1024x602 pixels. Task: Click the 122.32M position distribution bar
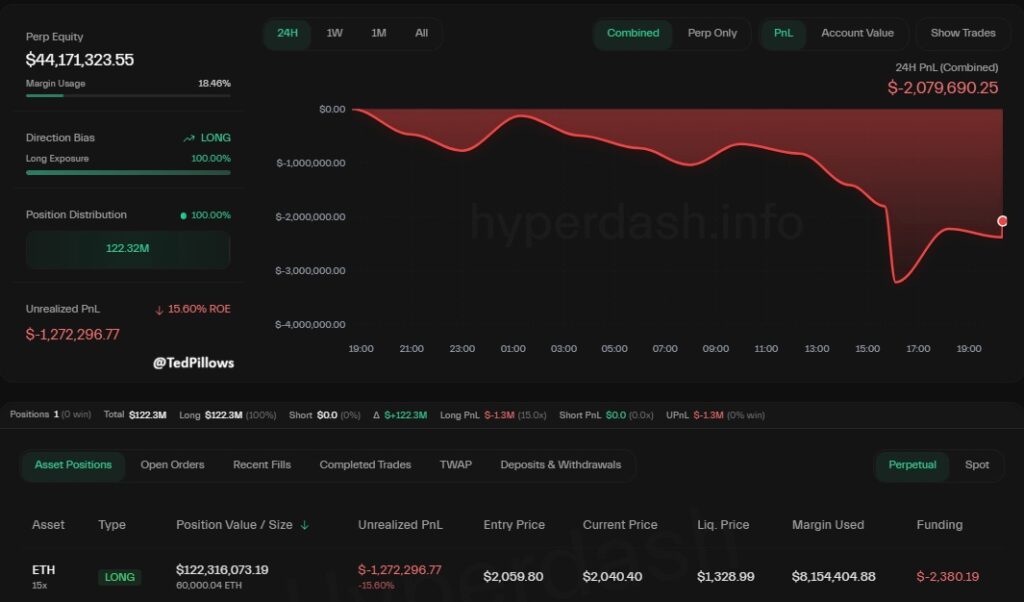[x=128, y=249]
